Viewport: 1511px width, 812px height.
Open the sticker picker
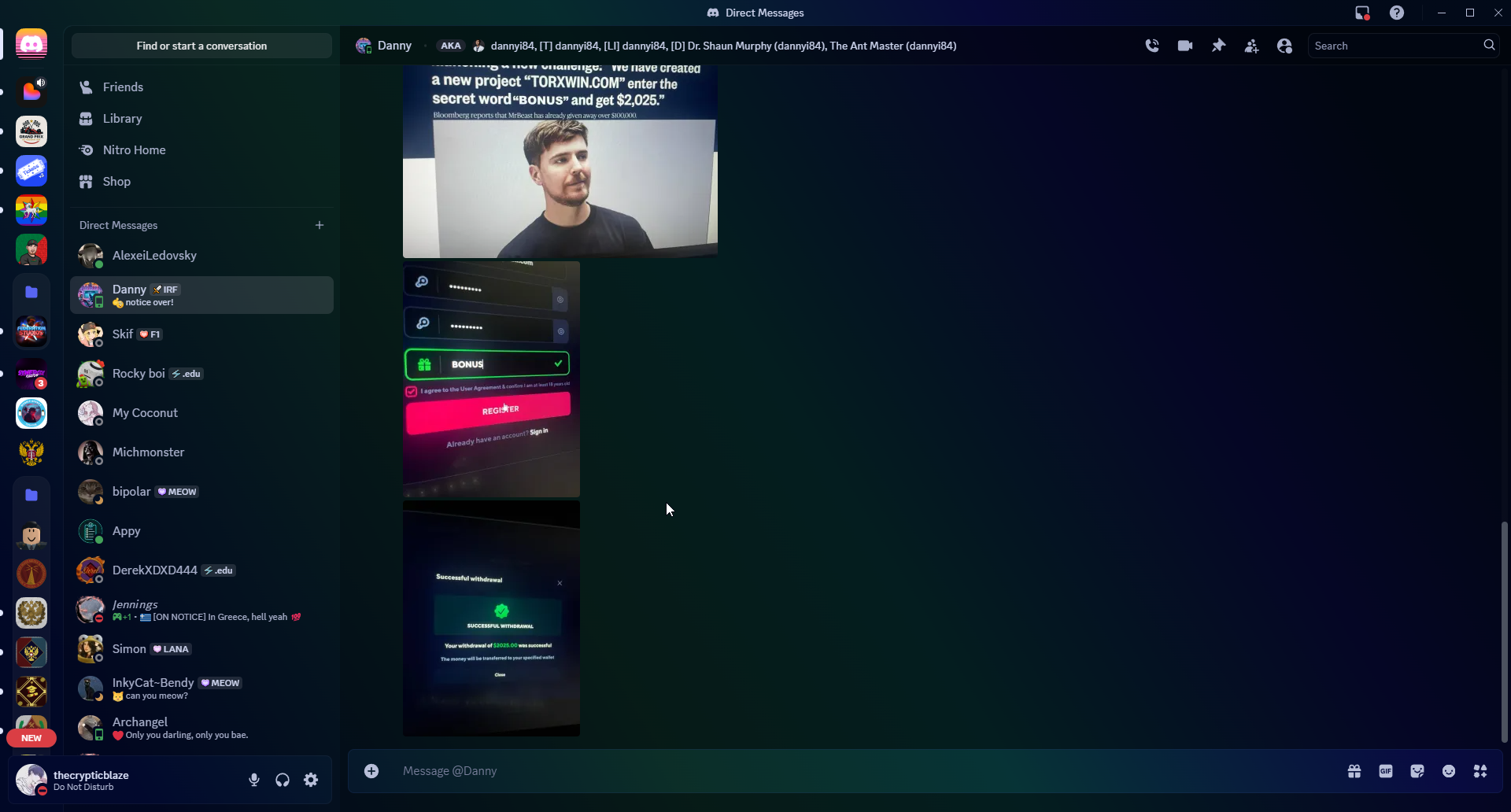click(x=1417, y=771)
